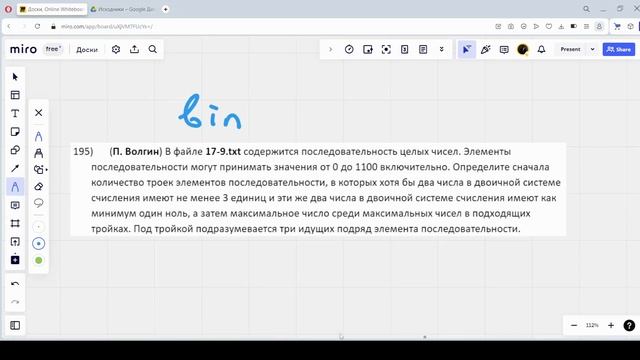Toggle collaborators' cursors visibility
The width and height of the screenshot is (640, 360).
click(x=466, y=49)
